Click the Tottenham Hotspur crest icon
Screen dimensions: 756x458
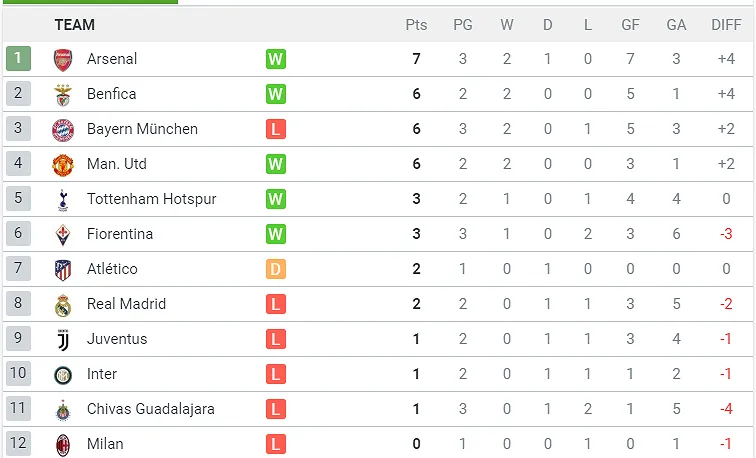point(63,199)
